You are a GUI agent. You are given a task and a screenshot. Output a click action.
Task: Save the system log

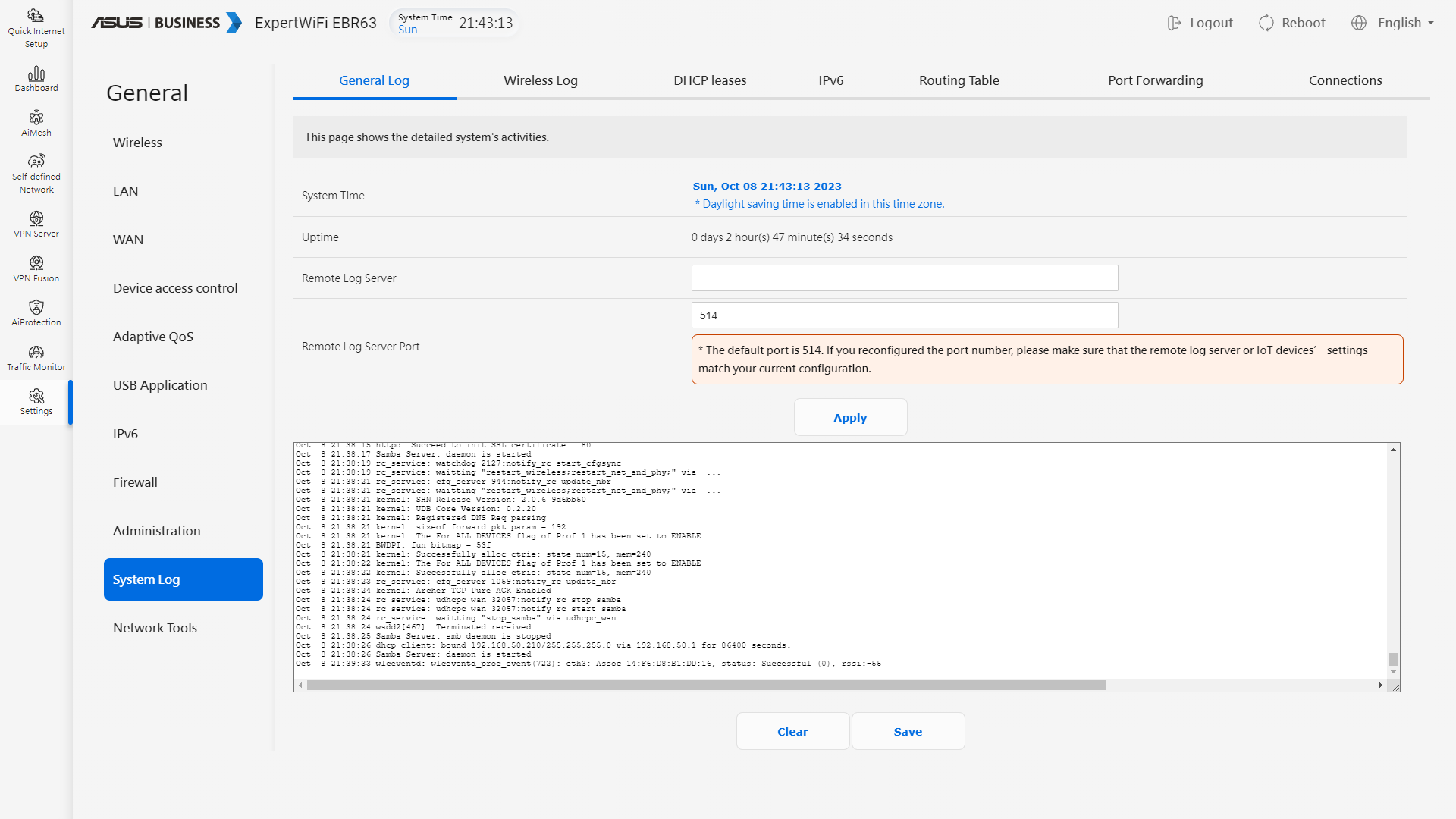907,732
